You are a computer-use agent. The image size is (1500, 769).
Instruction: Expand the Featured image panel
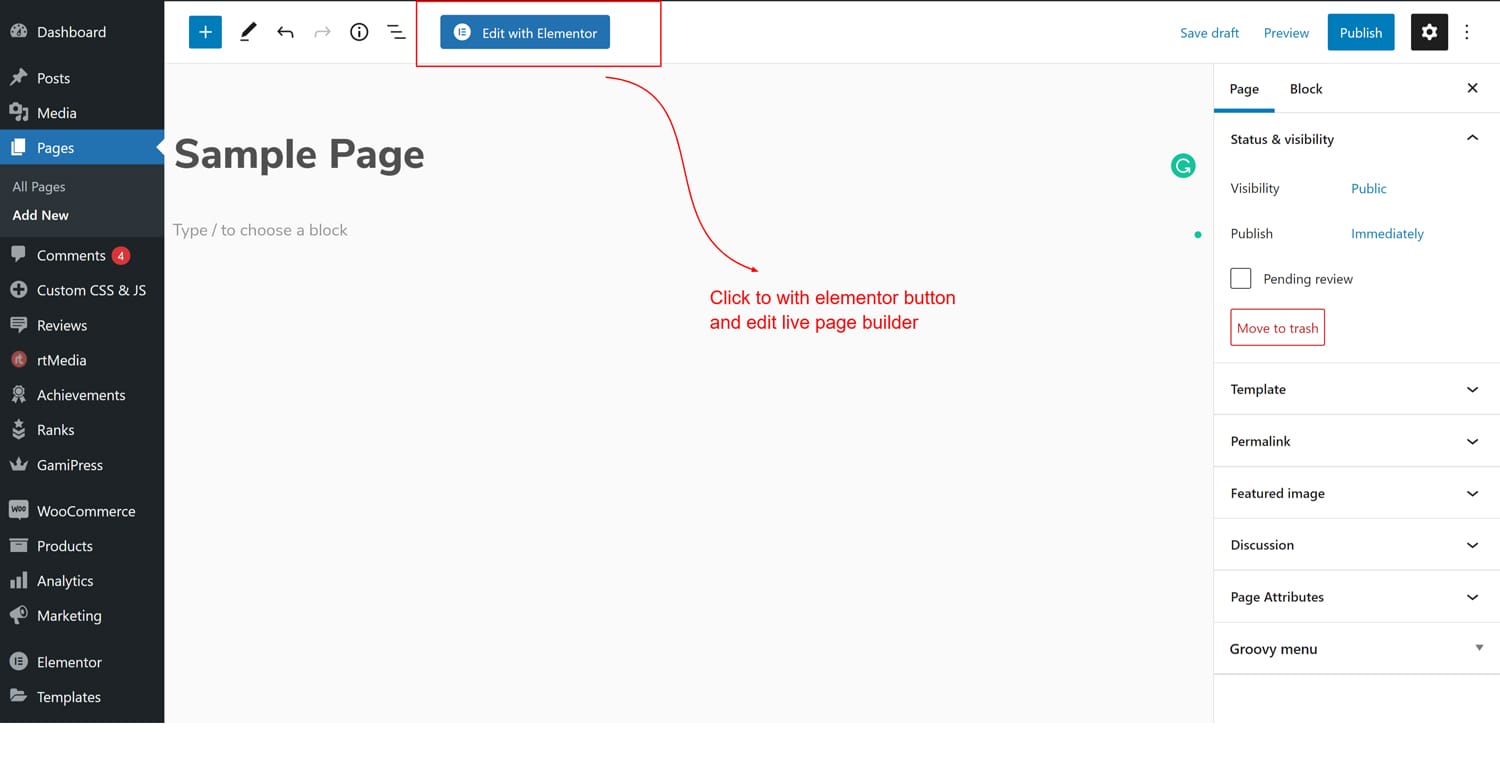click(x=1356, y=493)
